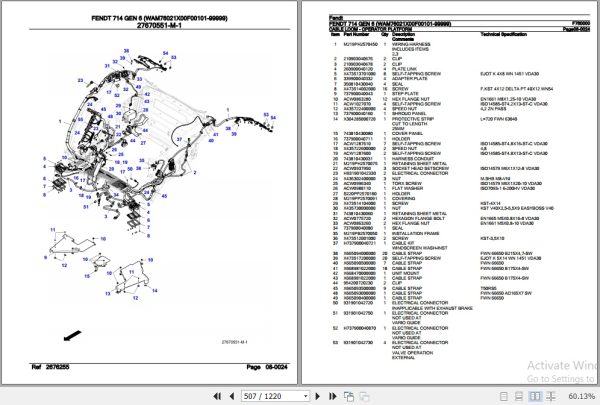Switch to continuous scrolling page view

click(519, 397)
